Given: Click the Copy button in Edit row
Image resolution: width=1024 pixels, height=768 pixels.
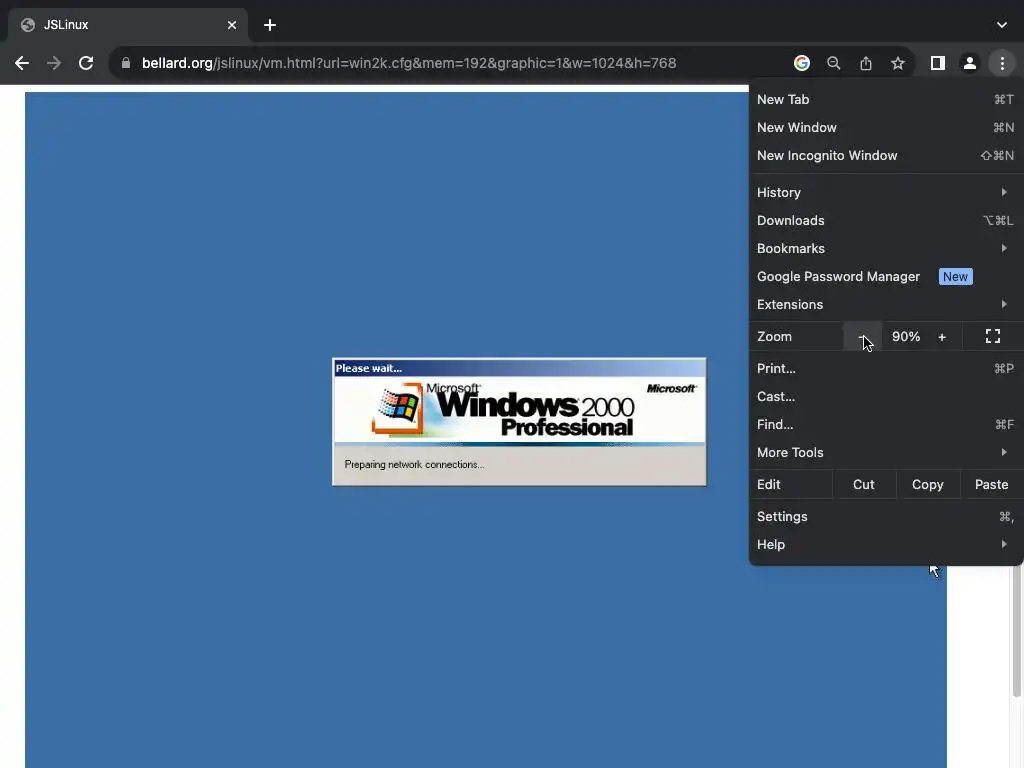Looking at the screenshot, I should pos(927,485).
